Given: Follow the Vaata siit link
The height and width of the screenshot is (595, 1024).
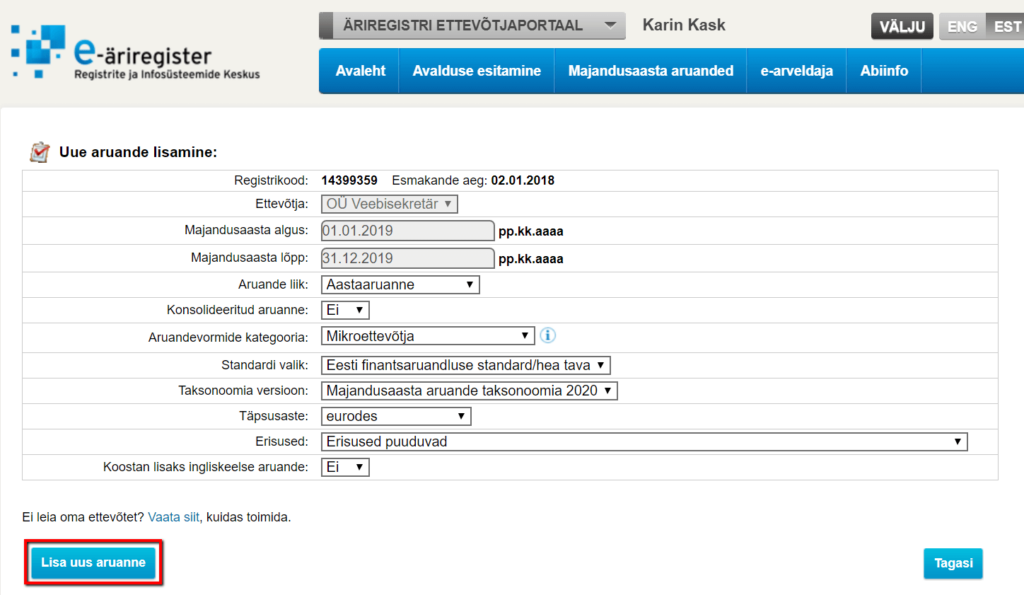Looking at the screenshot, I should 174,517.
